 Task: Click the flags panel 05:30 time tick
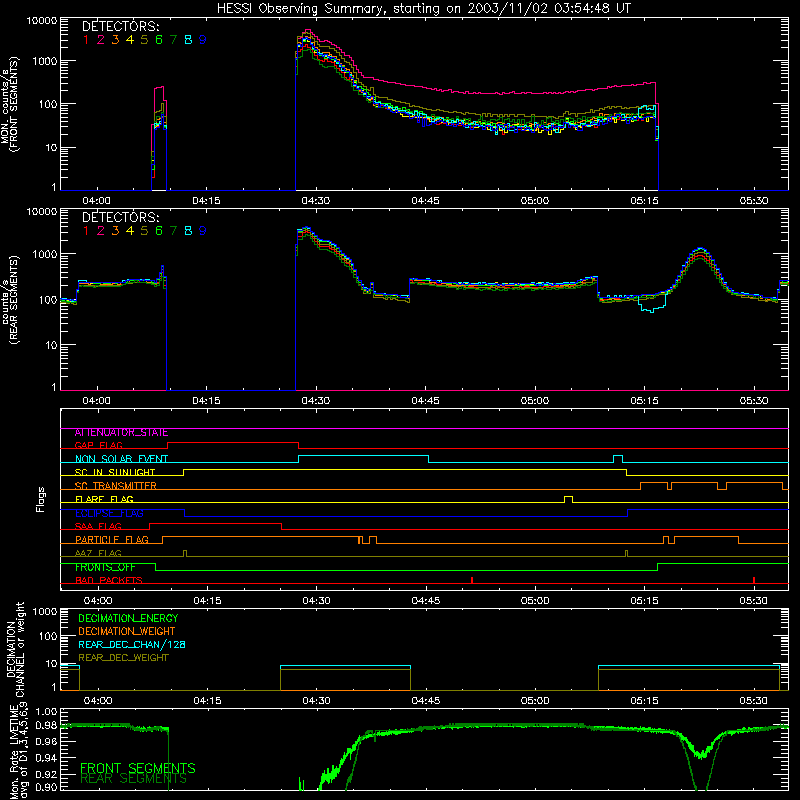click(x=754, y=601)
